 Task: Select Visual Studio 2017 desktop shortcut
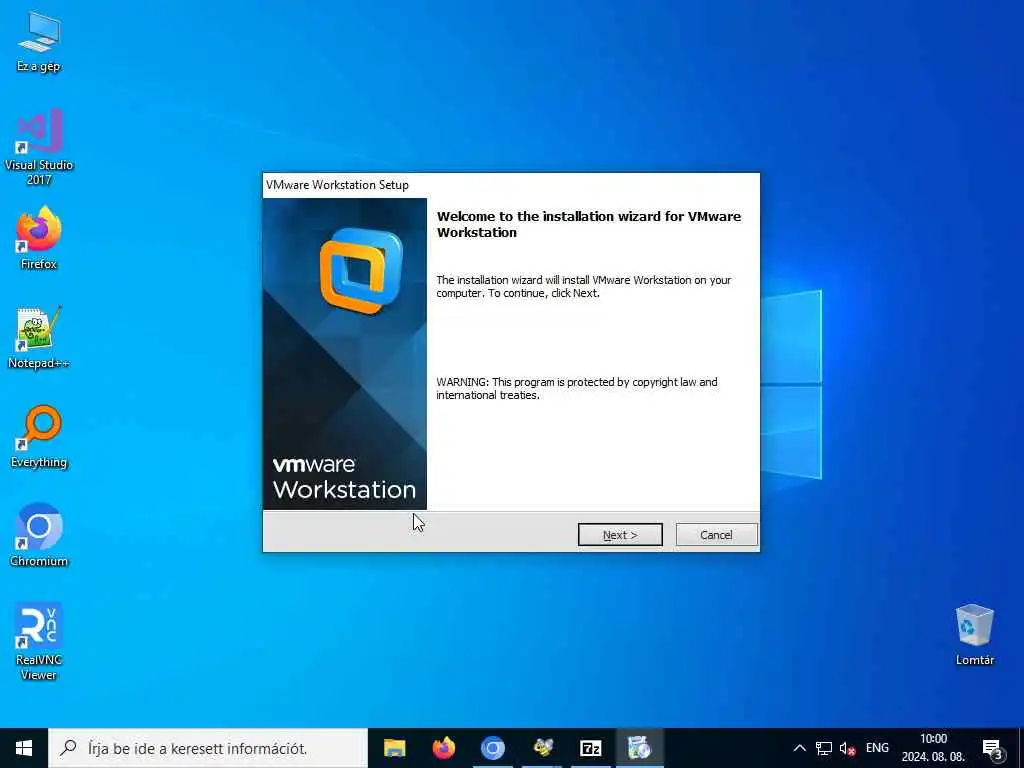pyautogui.click(x=39, y=147)
